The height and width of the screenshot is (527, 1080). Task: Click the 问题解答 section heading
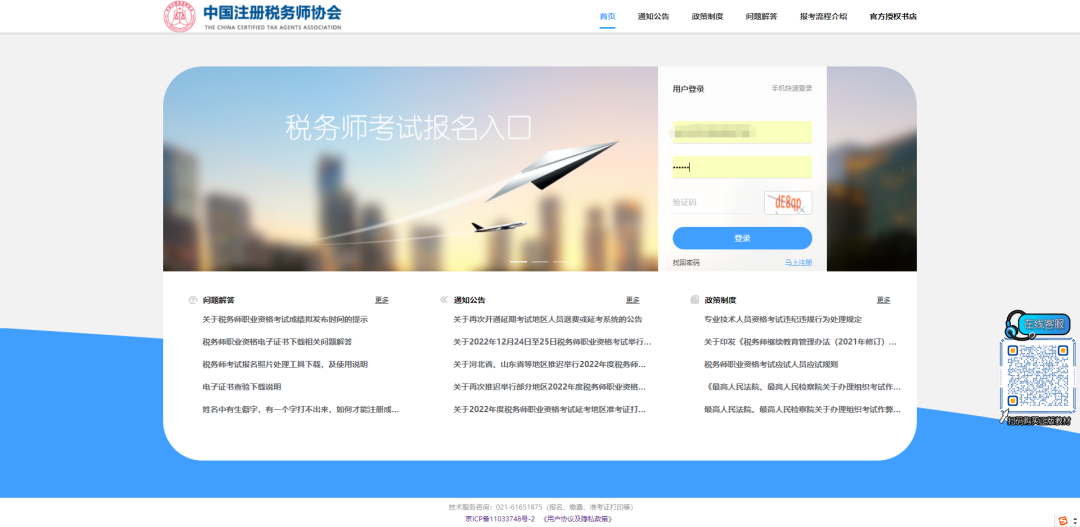coord(218,300)
